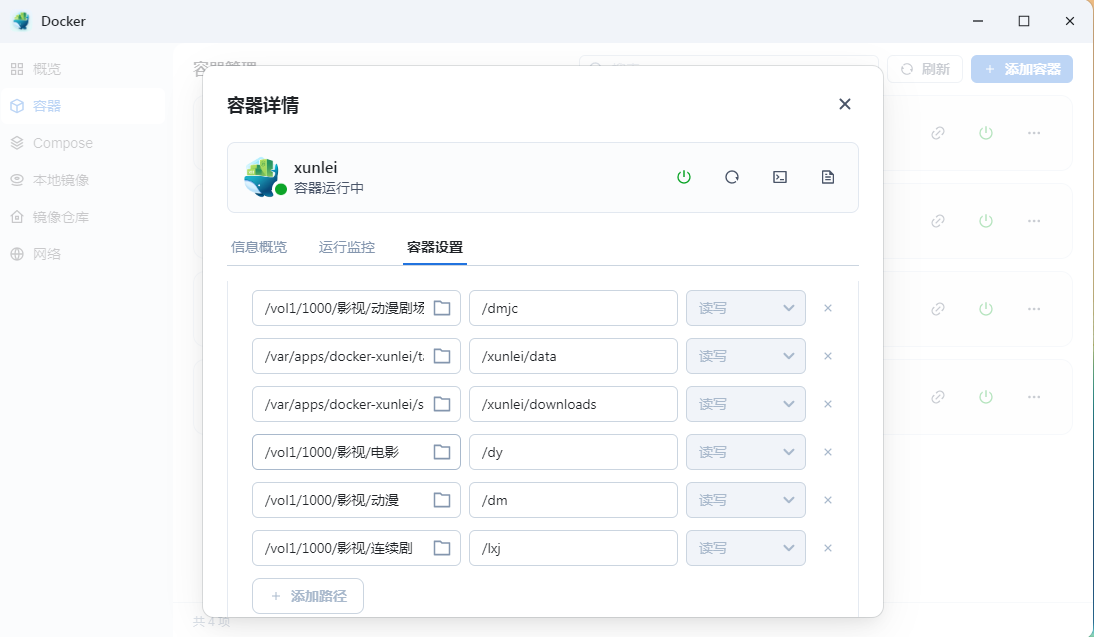Select the 容器设置 tab
Screen dimensions: 1094x637
tap(435, 247)
